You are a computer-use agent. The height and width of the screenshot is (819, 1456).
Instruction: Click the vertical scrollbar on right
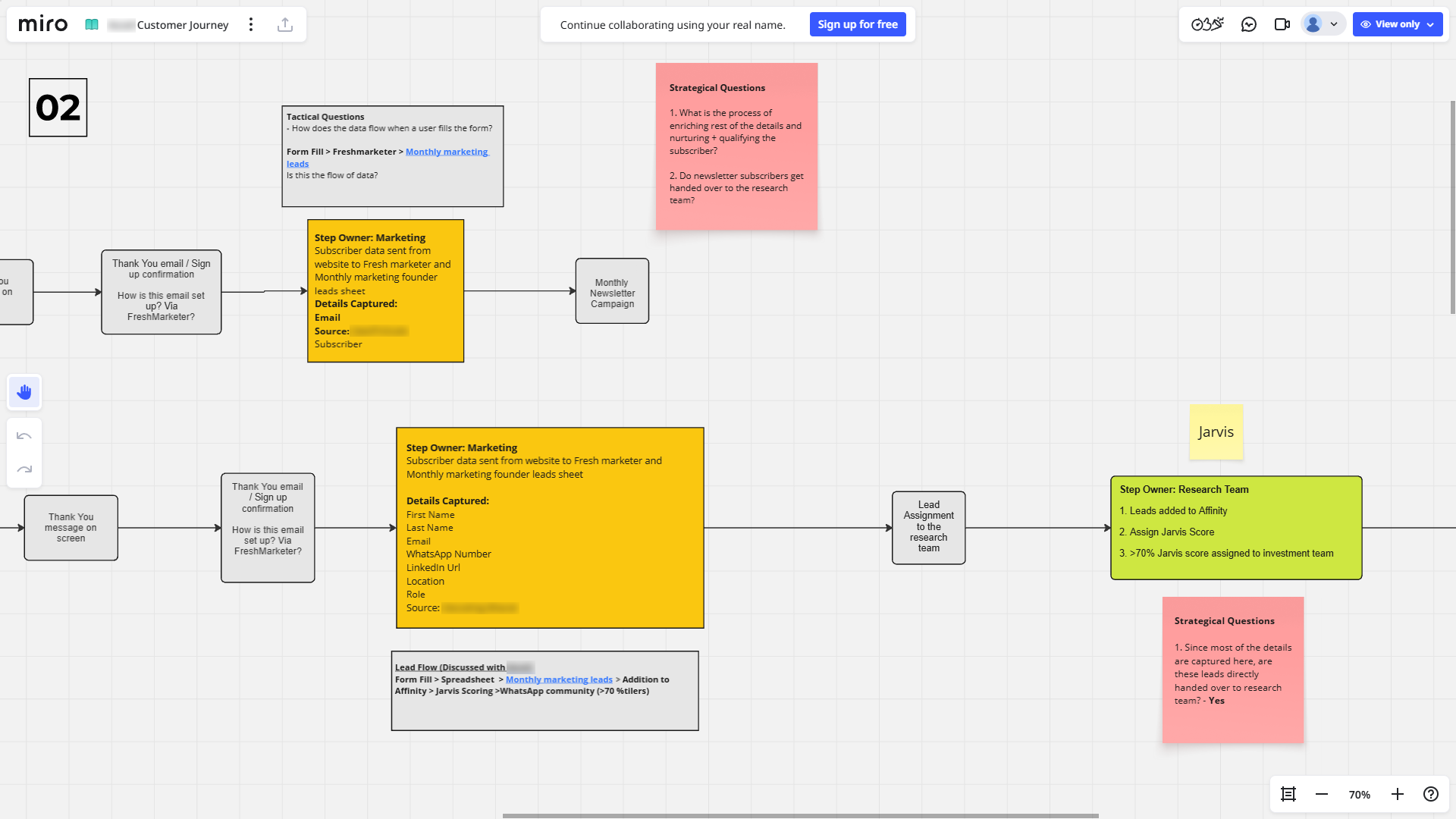coord(1452,206)
